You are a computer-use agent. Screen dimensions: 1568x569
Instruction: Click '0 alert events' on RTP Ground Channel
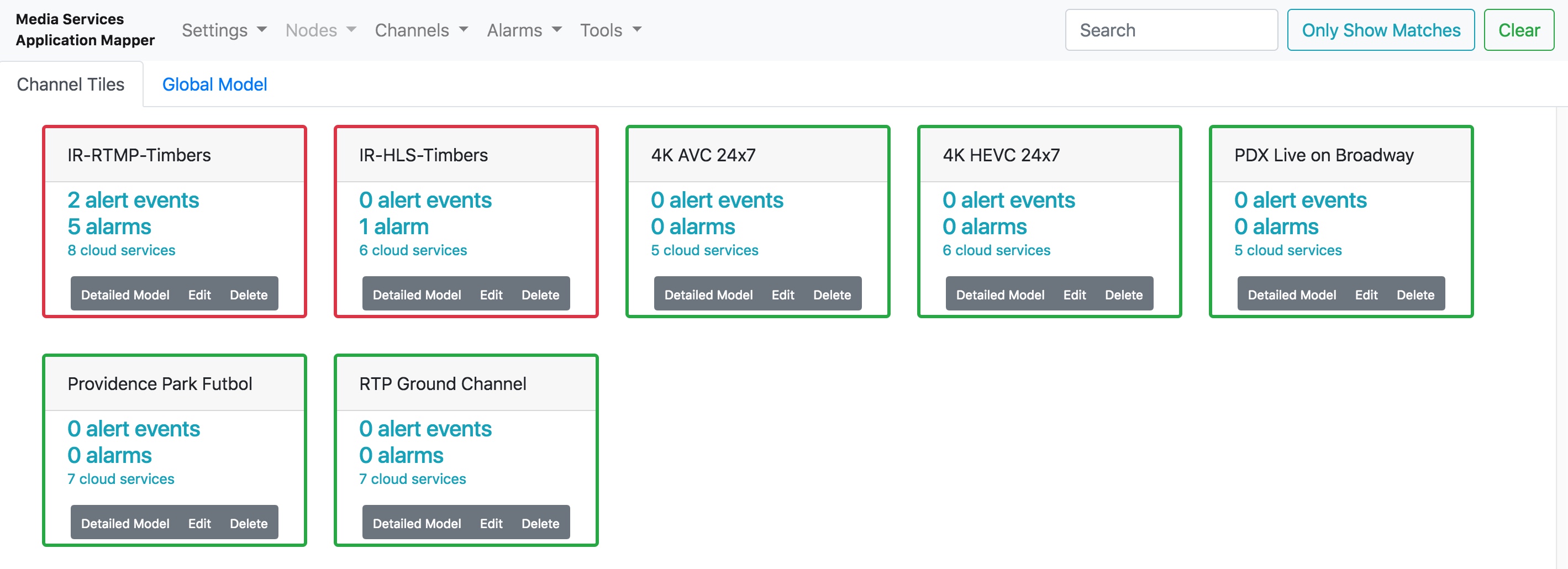click(425, 429)
